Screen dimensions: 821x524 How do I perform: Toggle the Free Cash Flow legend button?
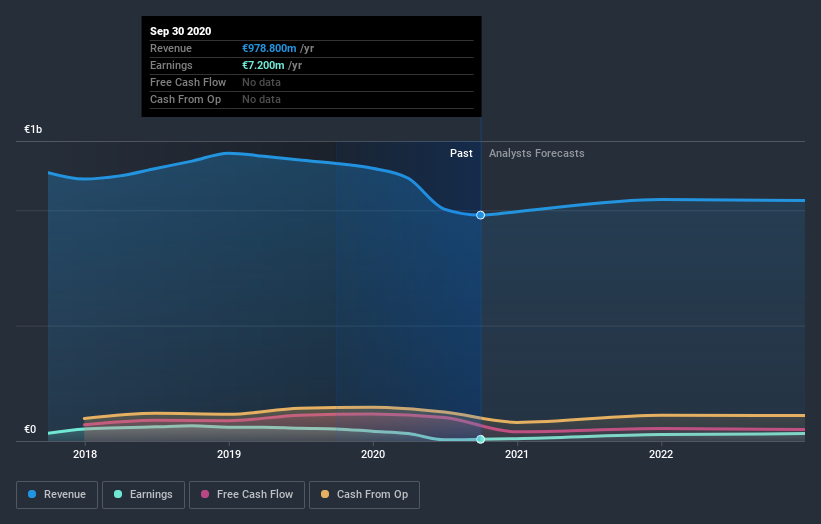247,495
